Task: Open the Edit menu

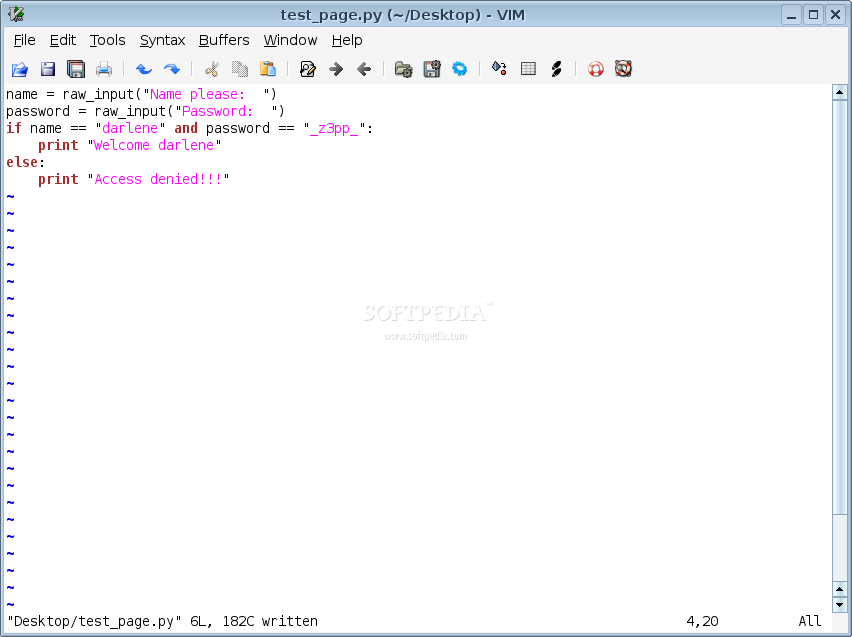Action: 62,40
